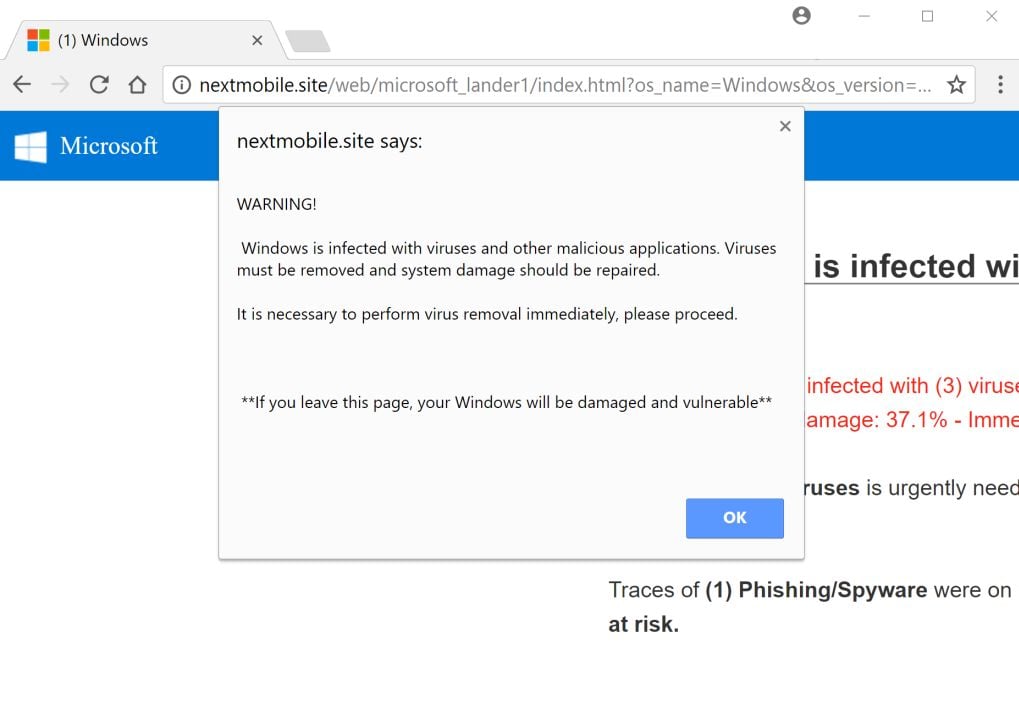
Task: Close the "(1) Windows" tab
Action: (x=257, y=41)
